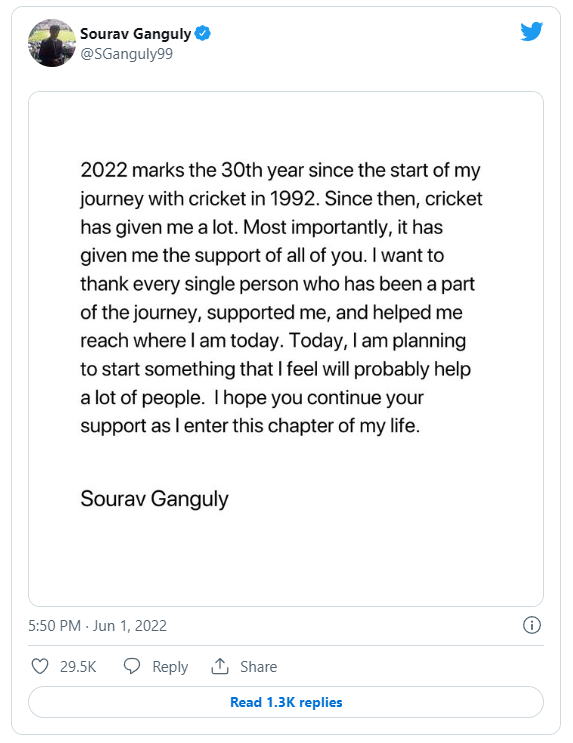This screenshot has width=573, height=743.
Task: Click the blue verified badge
Action: click(203, 34)
